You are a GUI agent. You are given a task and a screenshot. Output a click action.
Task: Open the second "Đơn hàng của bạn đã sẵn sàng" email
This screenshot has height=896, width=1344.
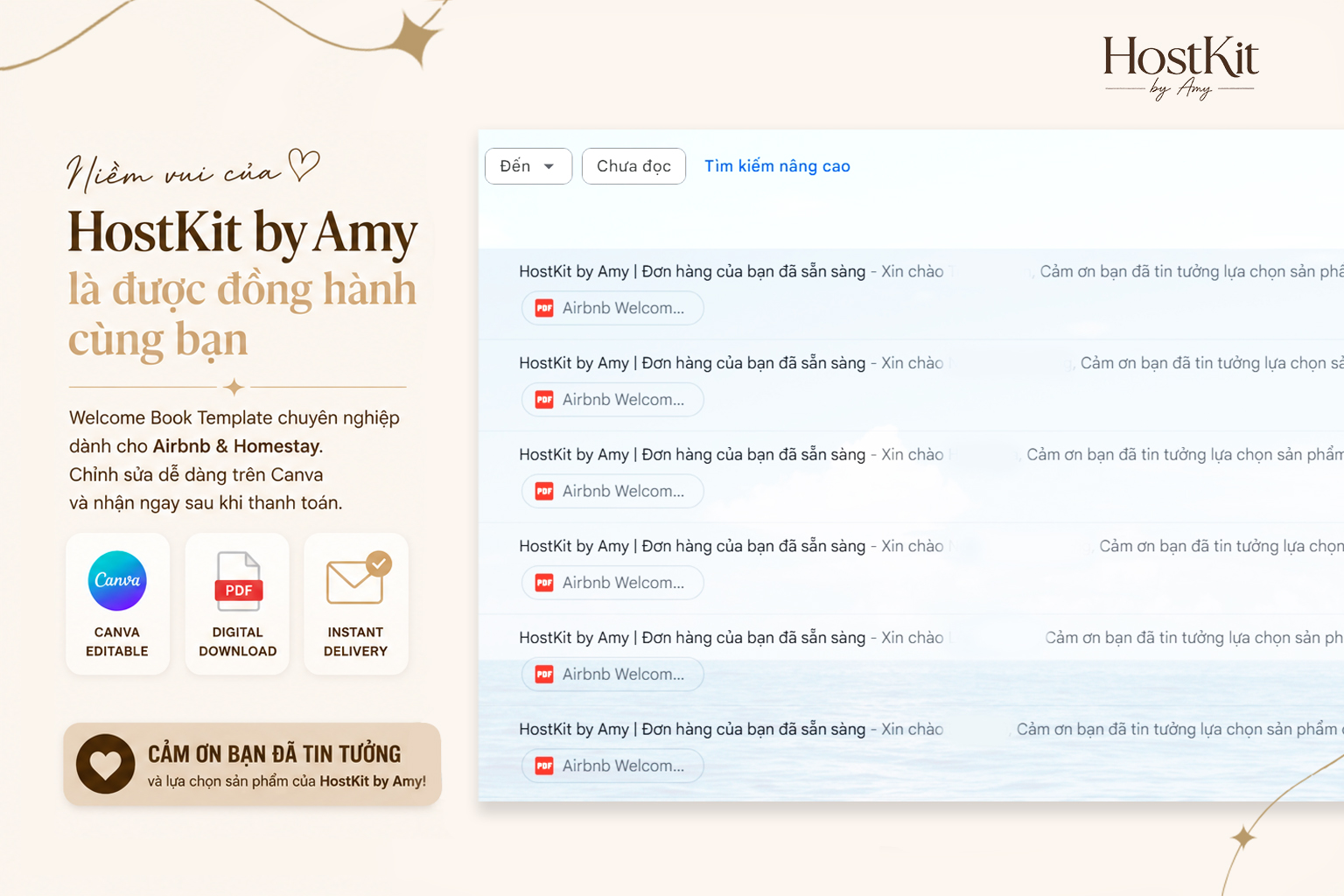tap(911, 386)
